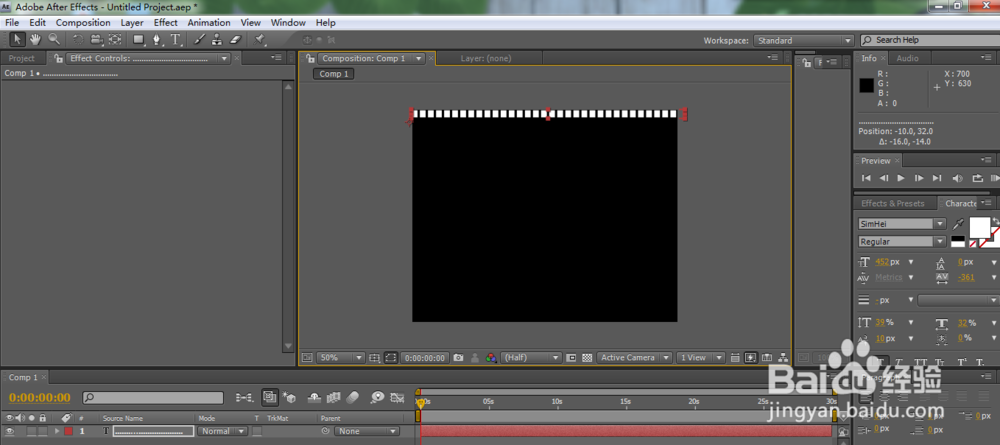Select the Pen tool
This screenshot has height=445, width=1000.
coord(157,40)
